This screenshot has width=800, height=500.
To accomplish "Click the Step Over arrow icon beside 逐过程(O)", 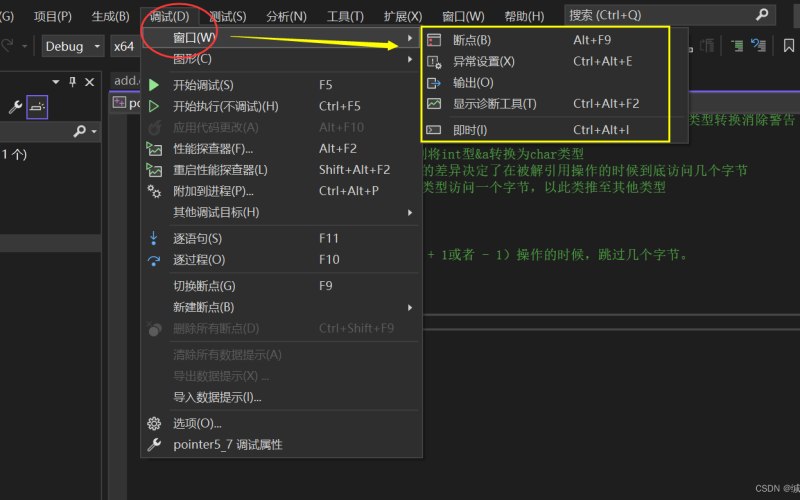I will coord(154,260).
